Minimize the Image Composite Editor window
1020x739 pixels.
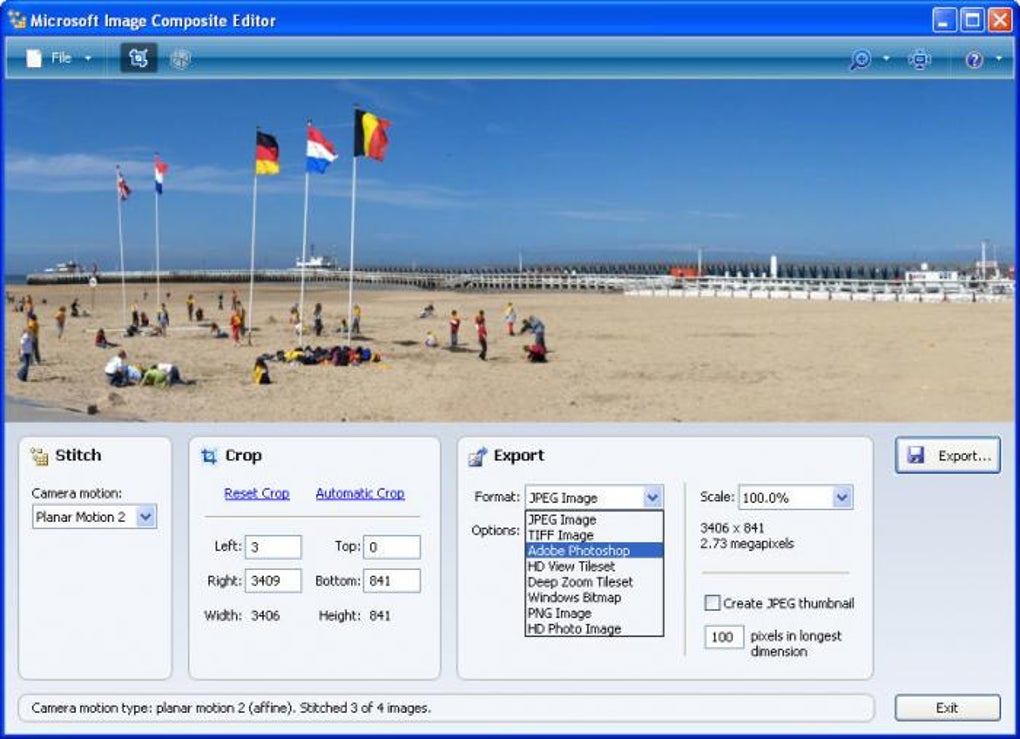tap(945, 20)
